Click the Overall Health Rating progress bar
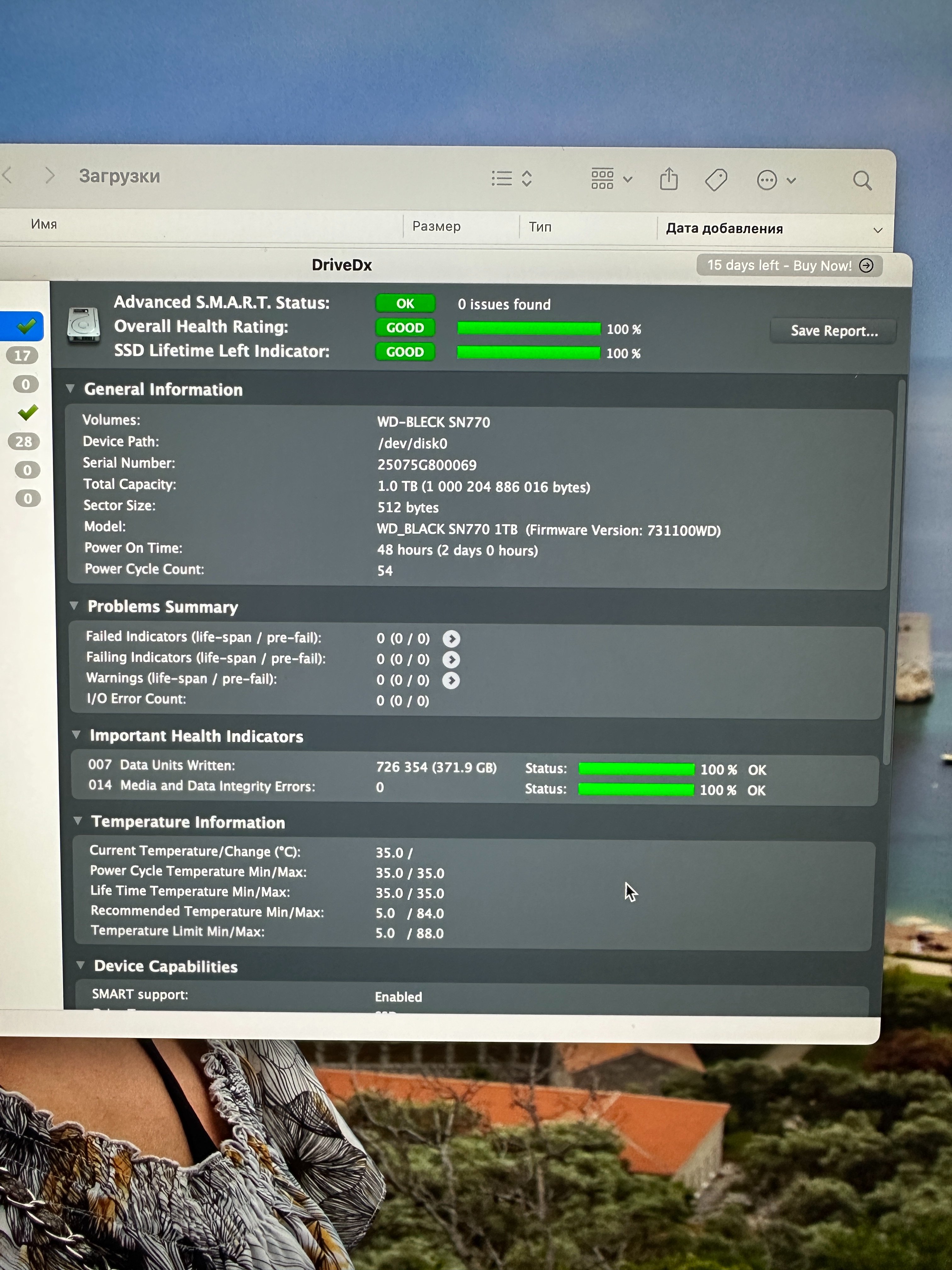 (x=529, y=329)
